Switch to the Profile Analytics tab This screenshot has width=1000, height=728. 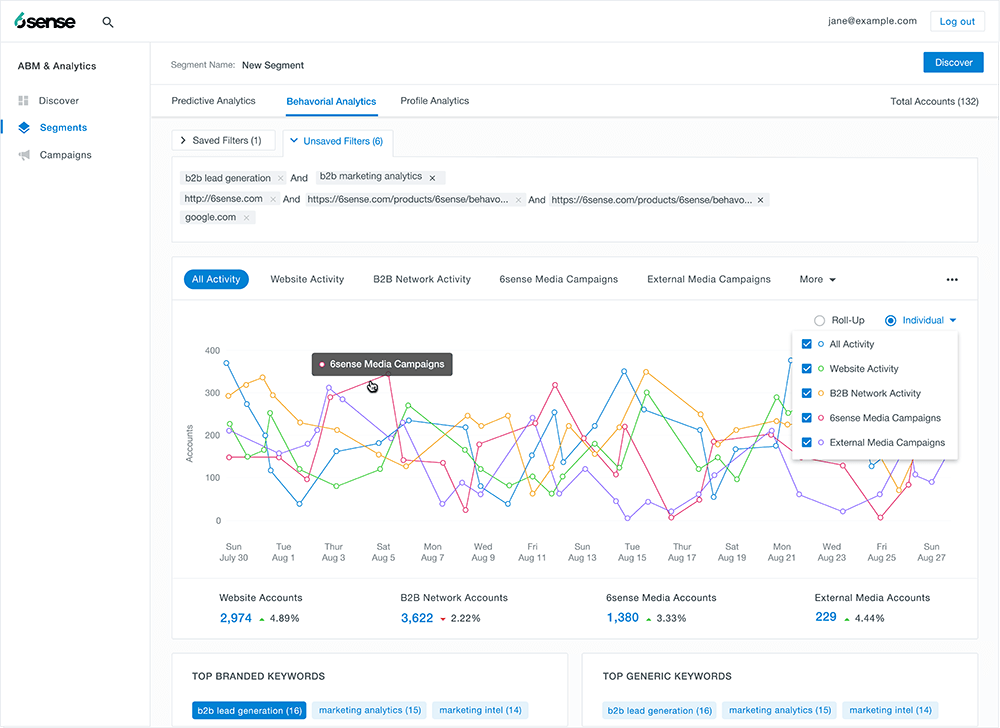pos(434,101)
